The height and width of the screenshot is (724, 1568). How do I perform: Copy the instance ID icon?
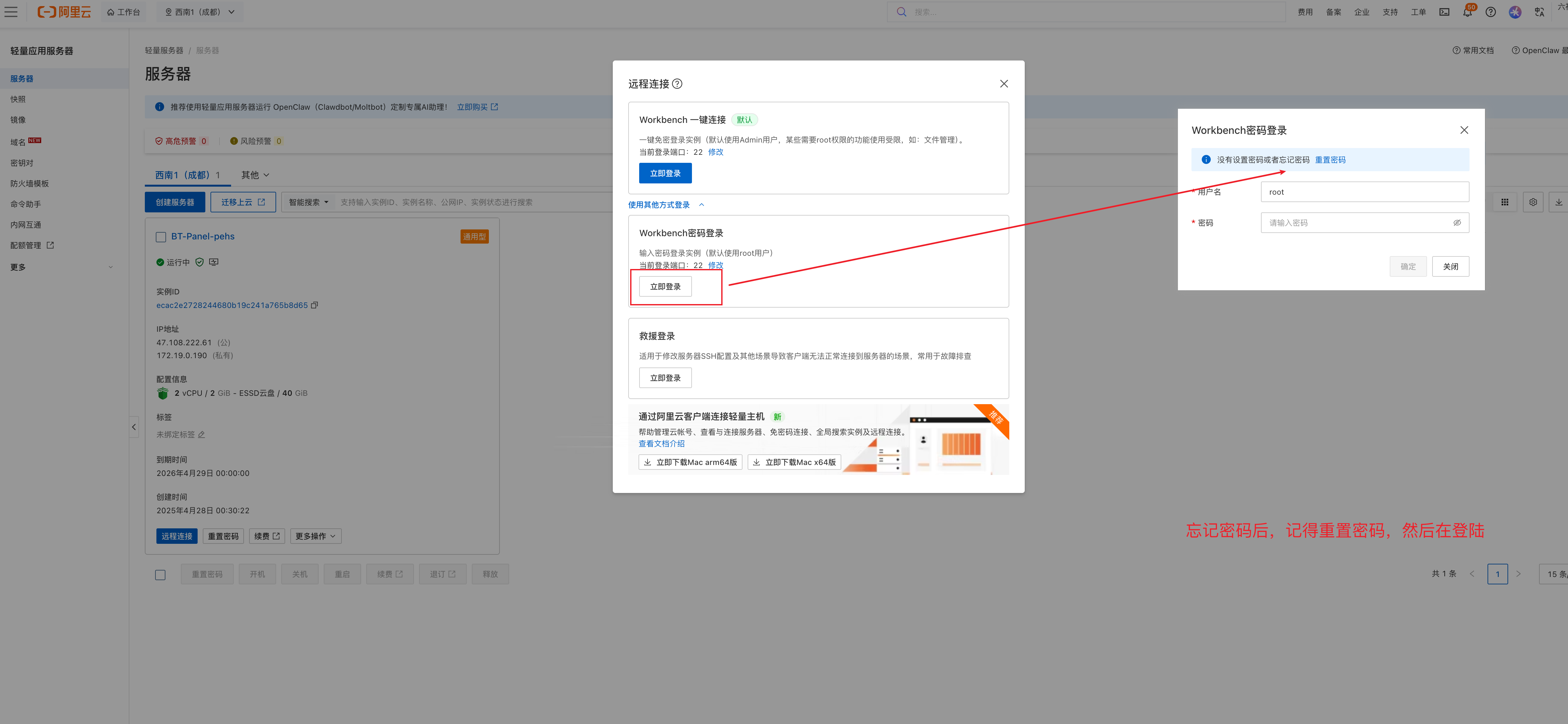click(315, 305)
